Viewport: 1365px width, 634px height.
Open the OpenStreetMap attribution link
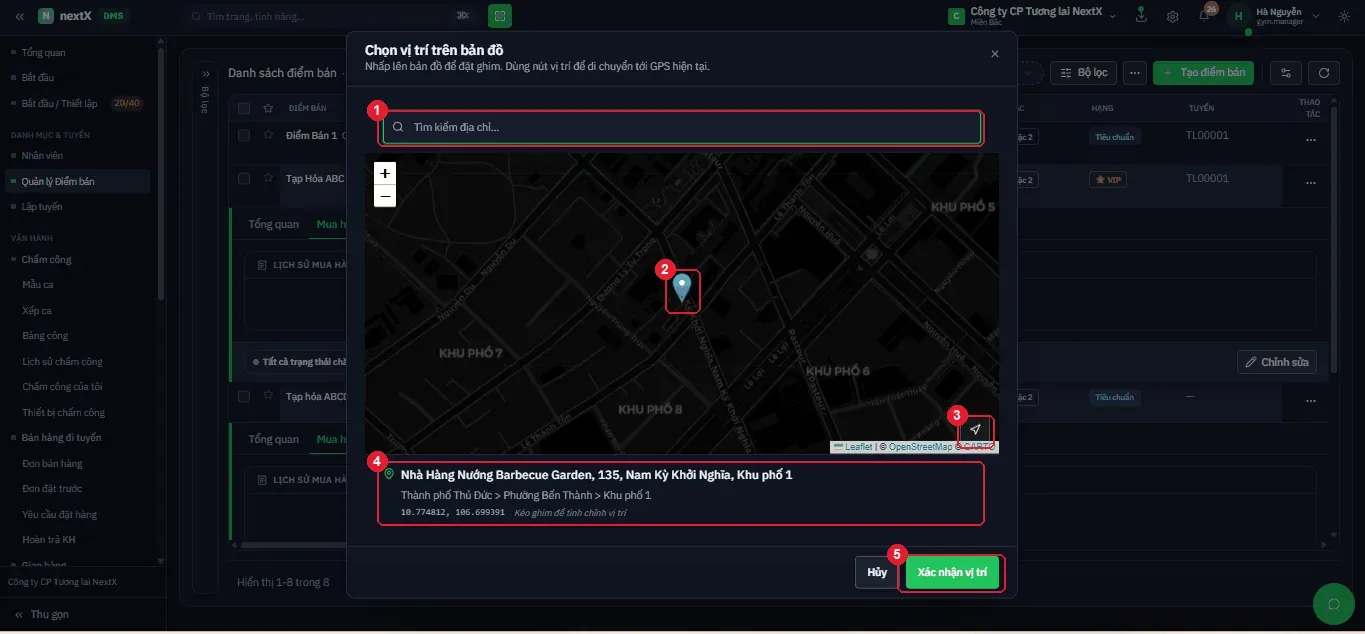point(920,447)
